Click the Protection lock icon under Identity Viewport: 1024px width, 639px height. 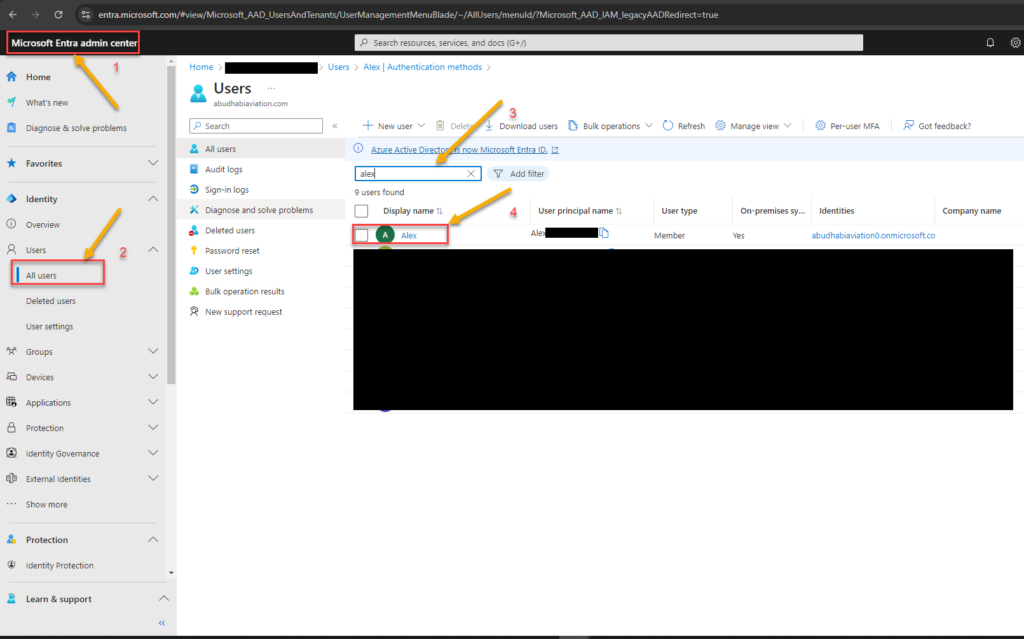11,427
